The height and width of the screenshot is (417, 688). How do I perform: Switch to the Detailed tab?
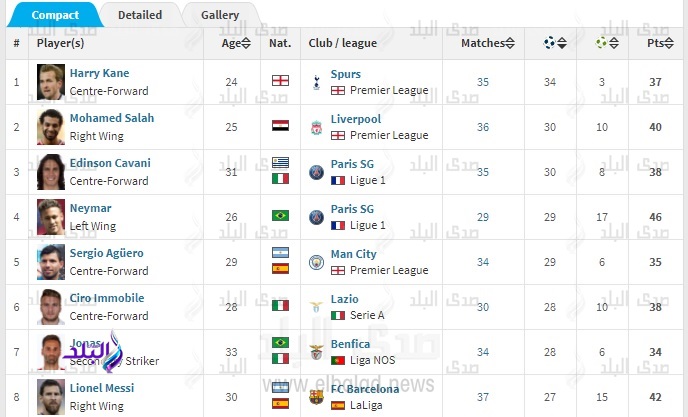click(140, 15)
